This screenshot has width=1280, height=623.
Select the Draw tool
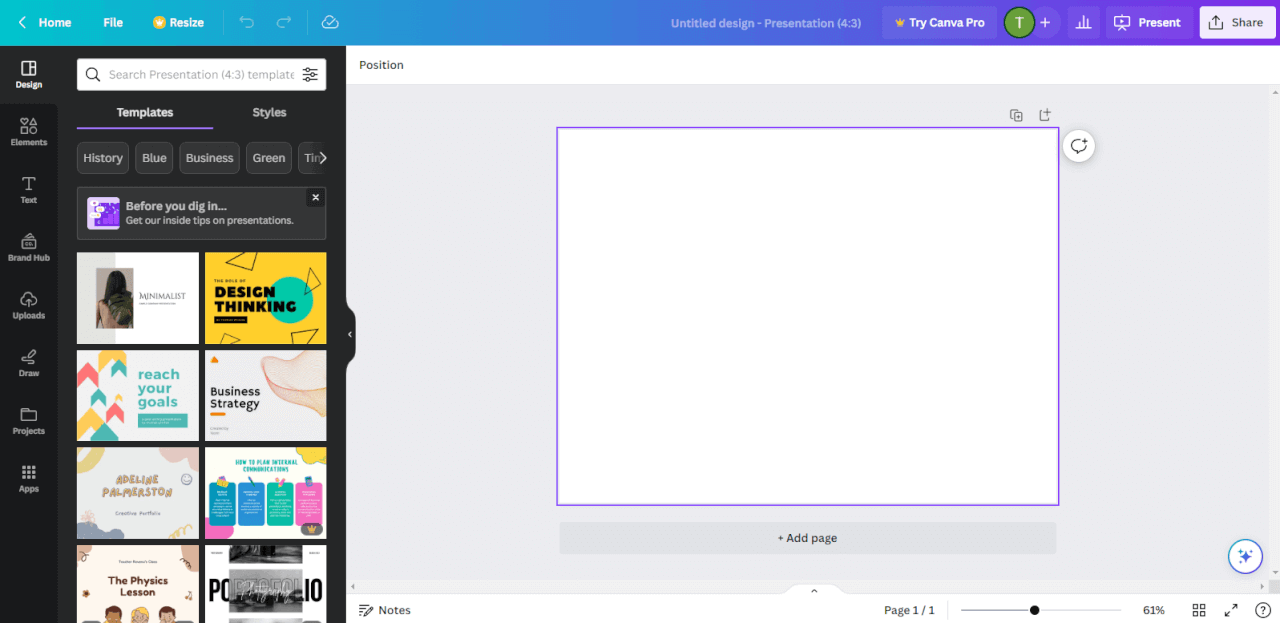click(28, 363)
